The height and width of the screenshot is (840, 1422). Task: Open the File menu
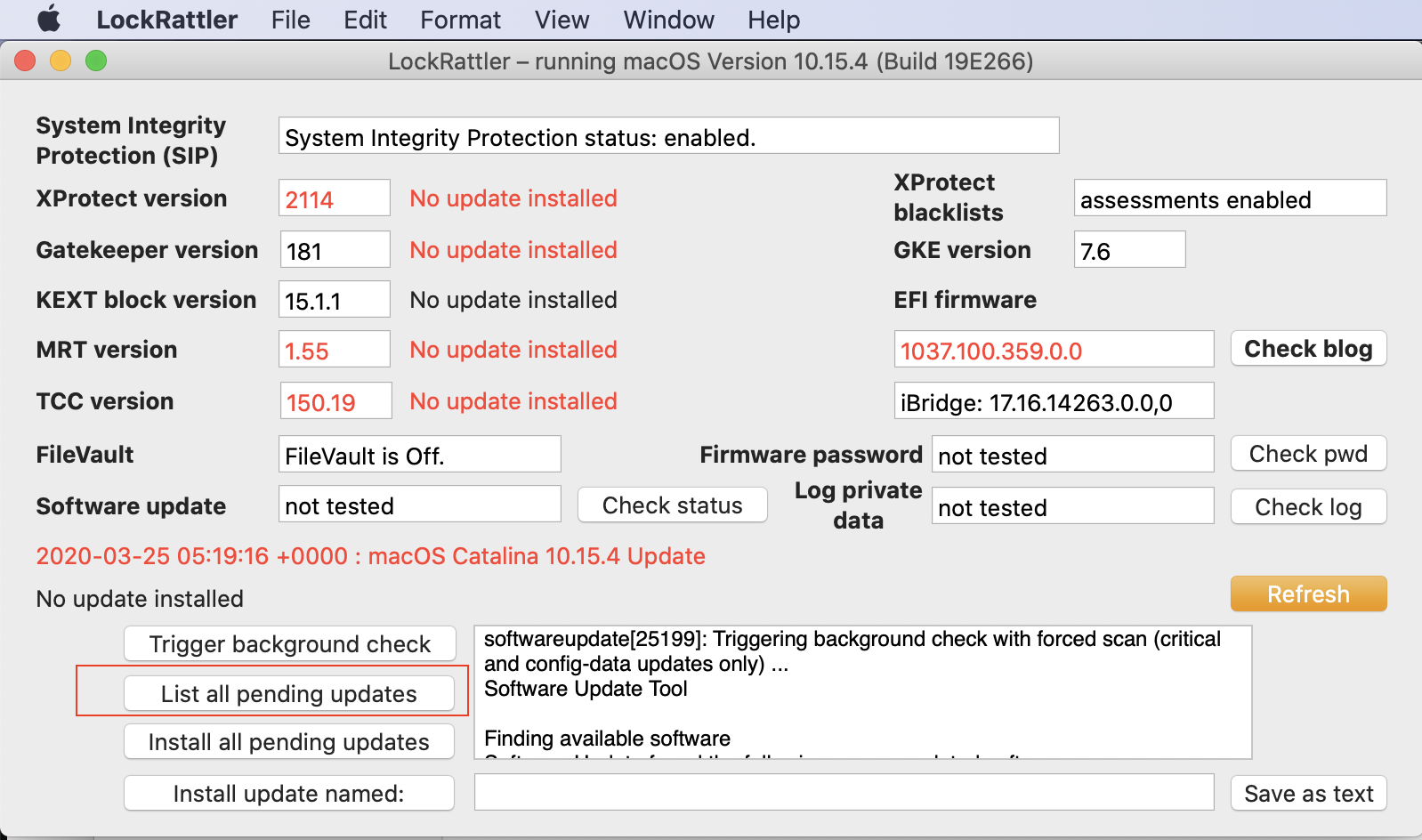[290, 20]
